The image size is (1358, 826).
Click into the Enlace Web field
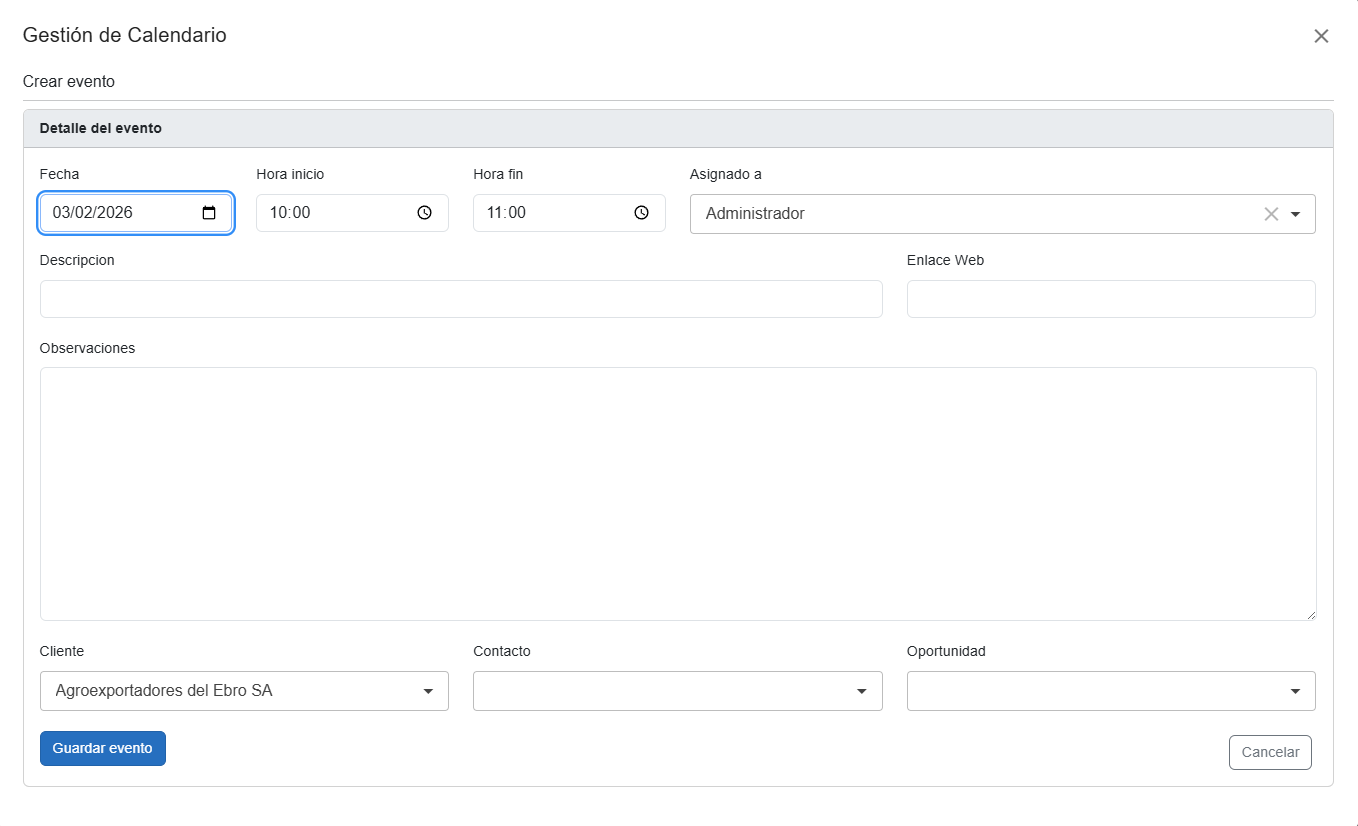[x=1110, y=299]
